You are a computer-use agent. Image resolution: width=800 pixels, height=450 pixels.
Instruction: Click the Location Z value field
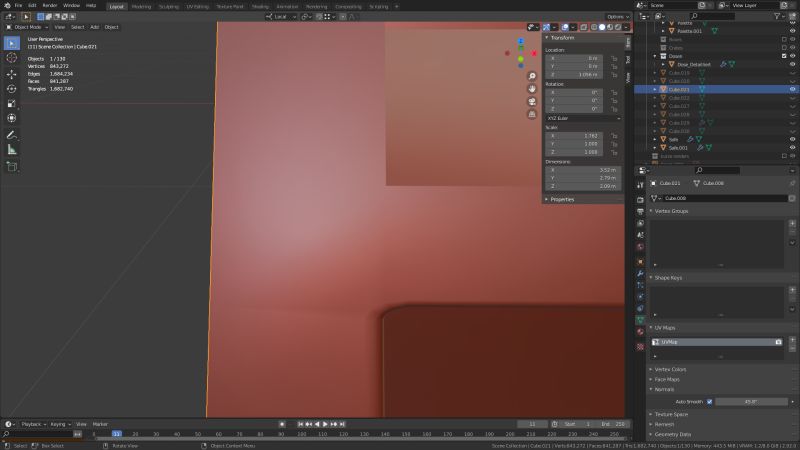pyautogui.click(x=574, y=74)
